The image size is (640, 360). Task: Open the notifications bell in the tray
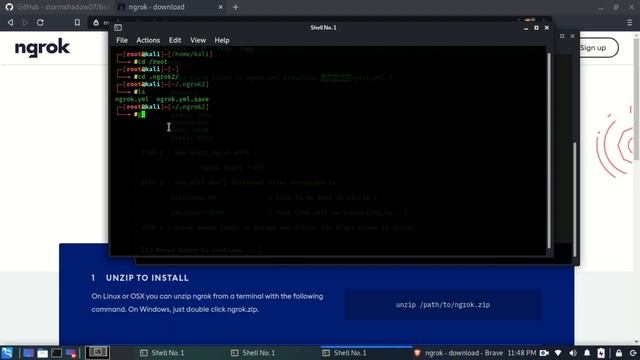pos(587,353)
